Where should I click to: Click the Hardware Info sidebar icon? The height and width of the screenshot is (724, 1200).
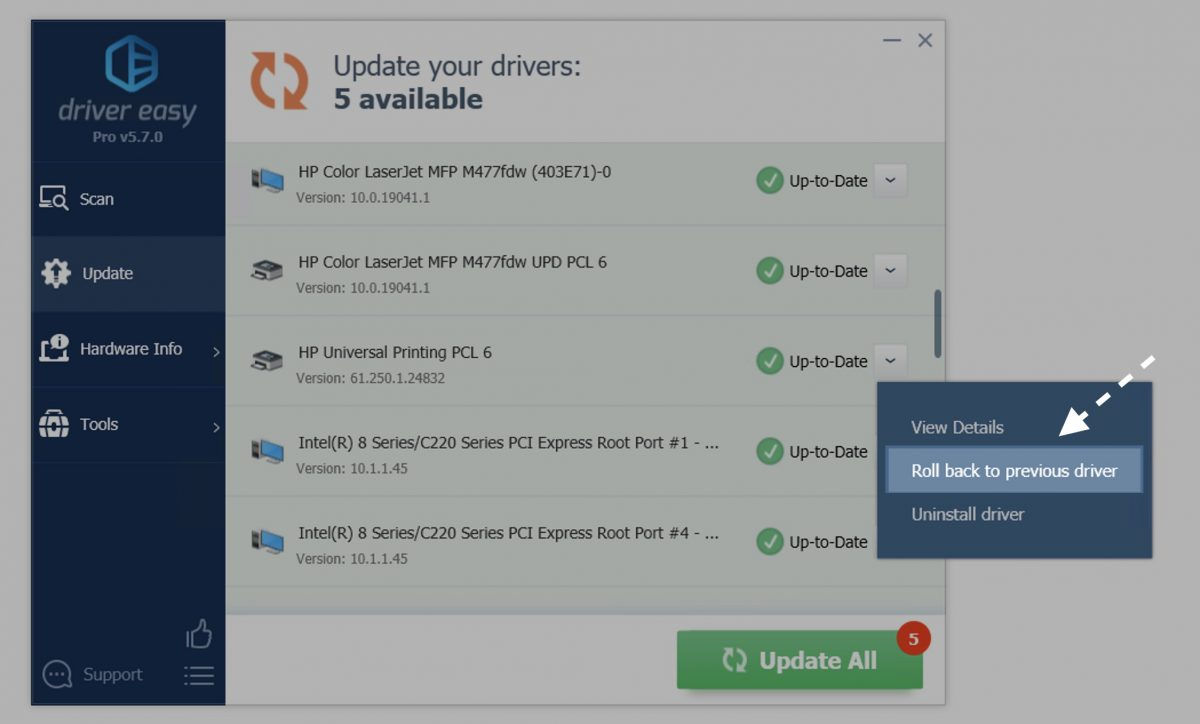(x=55, y=348)
